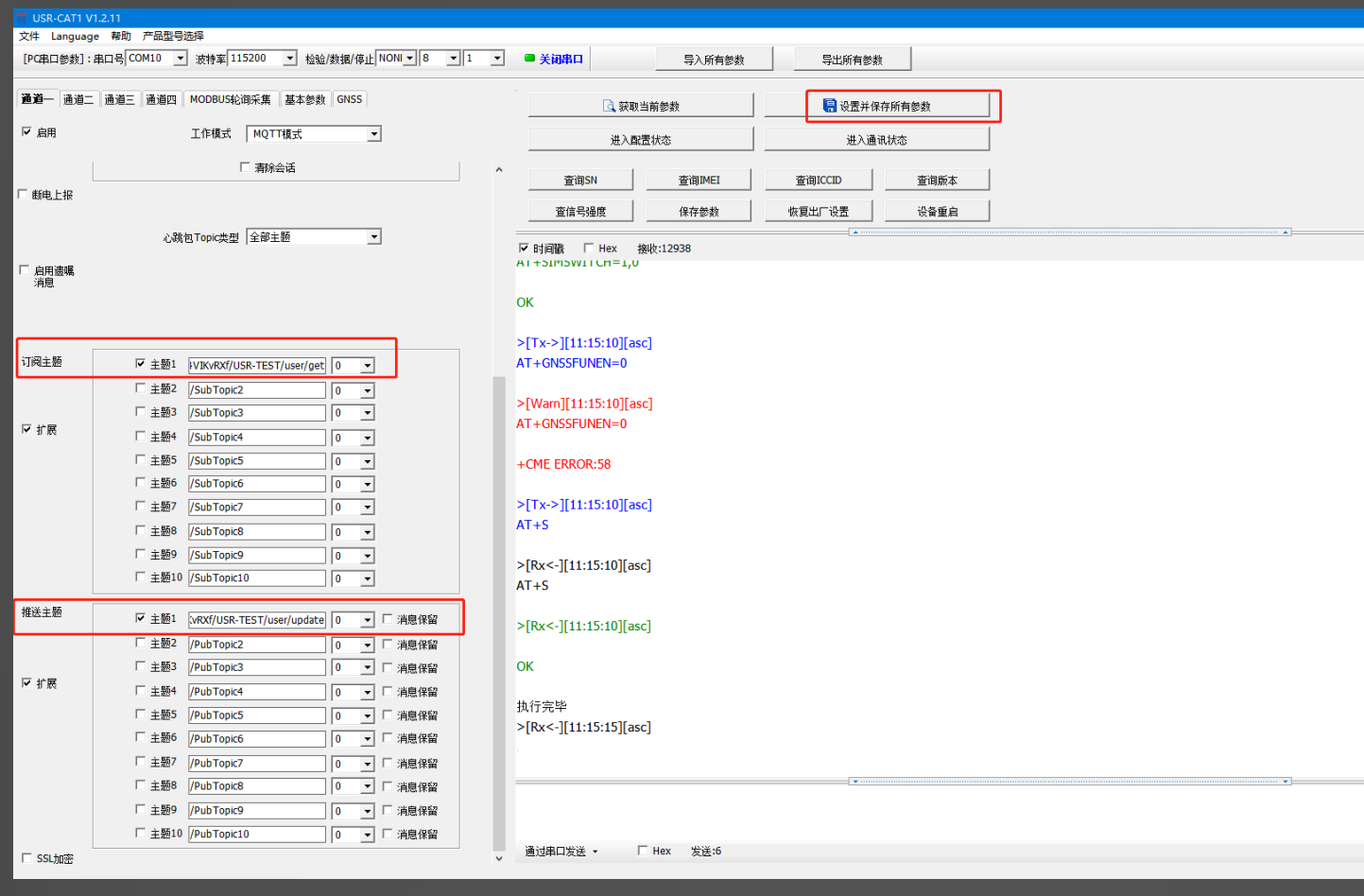
Task: Expand the 波特率 115200 dropdown
Action: [x=289, y=59]
